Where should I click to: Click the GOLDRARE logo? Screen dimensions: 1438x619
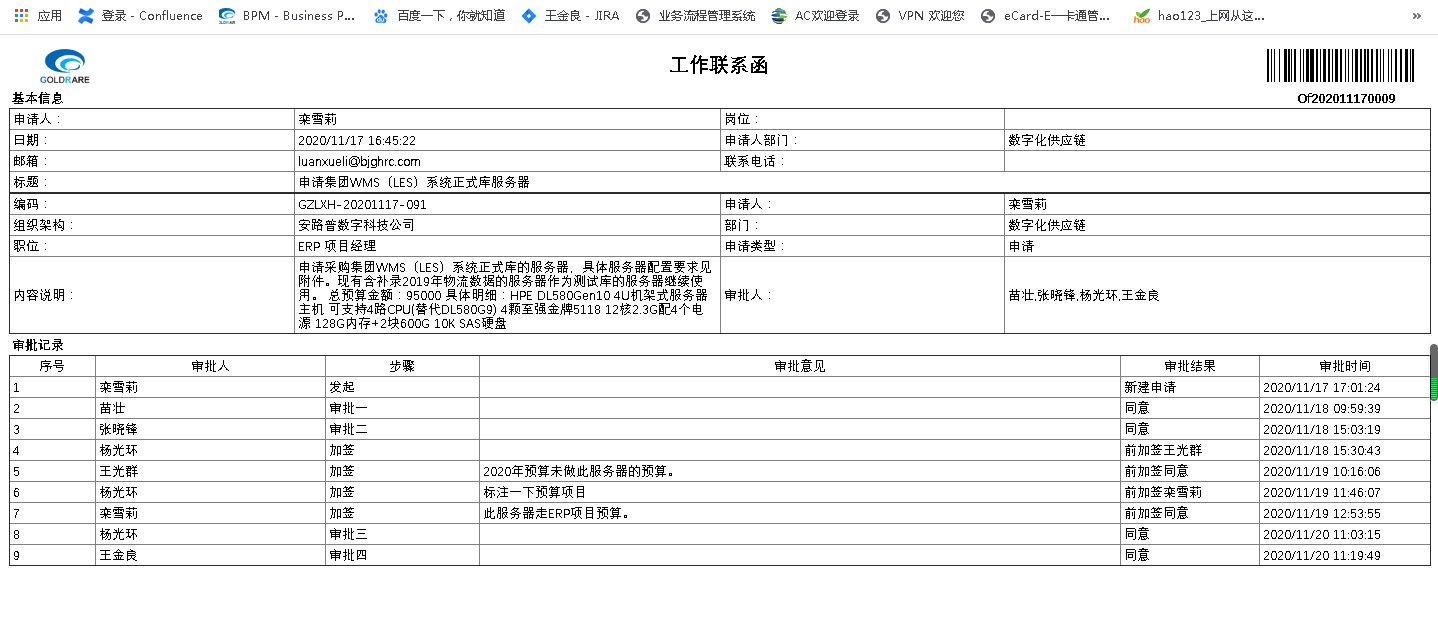(65, 67)
